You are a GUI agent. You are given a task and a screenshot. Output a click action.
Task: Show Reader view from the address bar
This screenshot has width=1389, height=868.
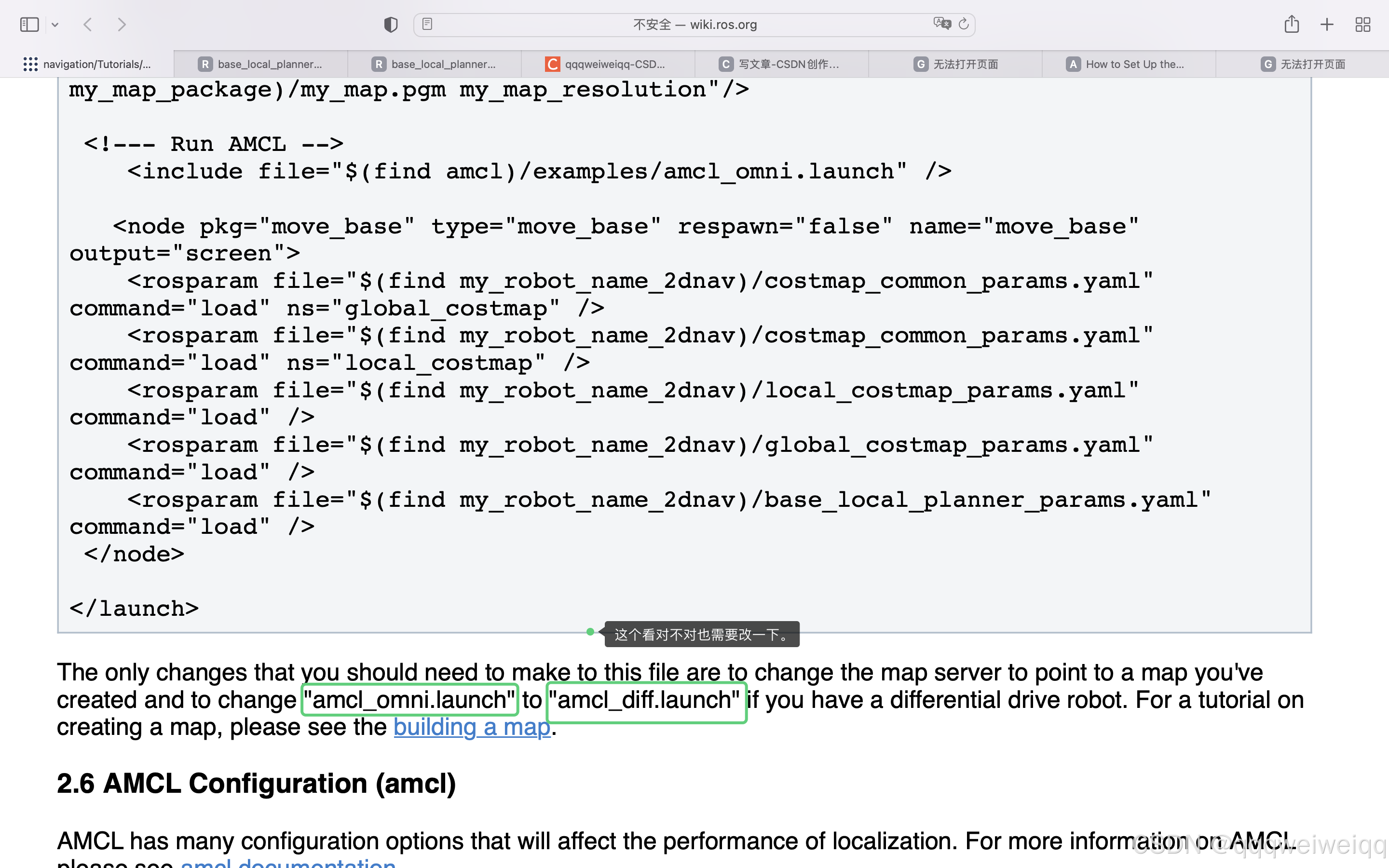[427, 24]
